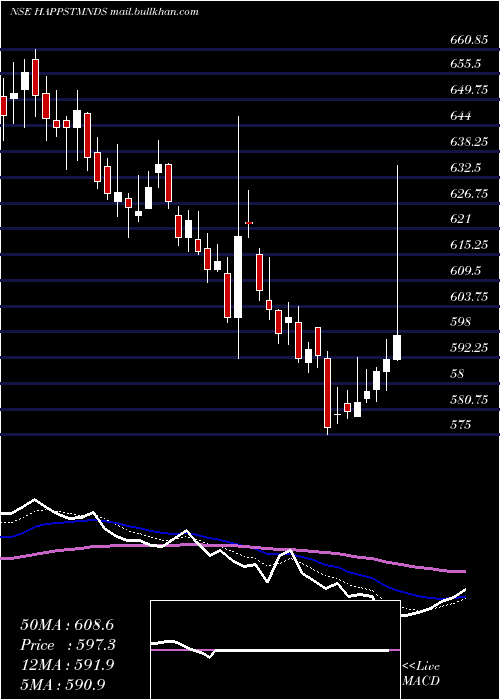Click the 660.85 price axis label

coord(468,40)
